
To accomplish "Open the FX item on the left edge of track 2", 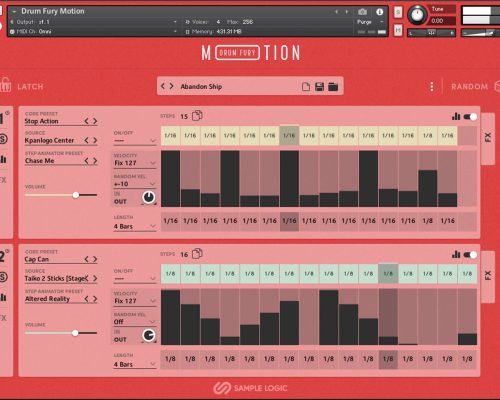I will (x=3, y=318).
